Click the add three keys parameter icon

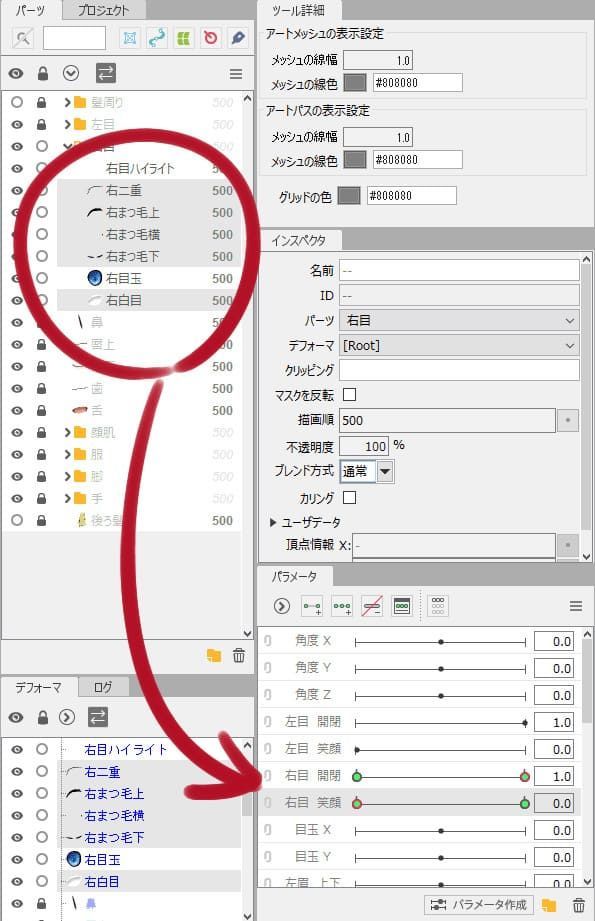click(342, 606)
